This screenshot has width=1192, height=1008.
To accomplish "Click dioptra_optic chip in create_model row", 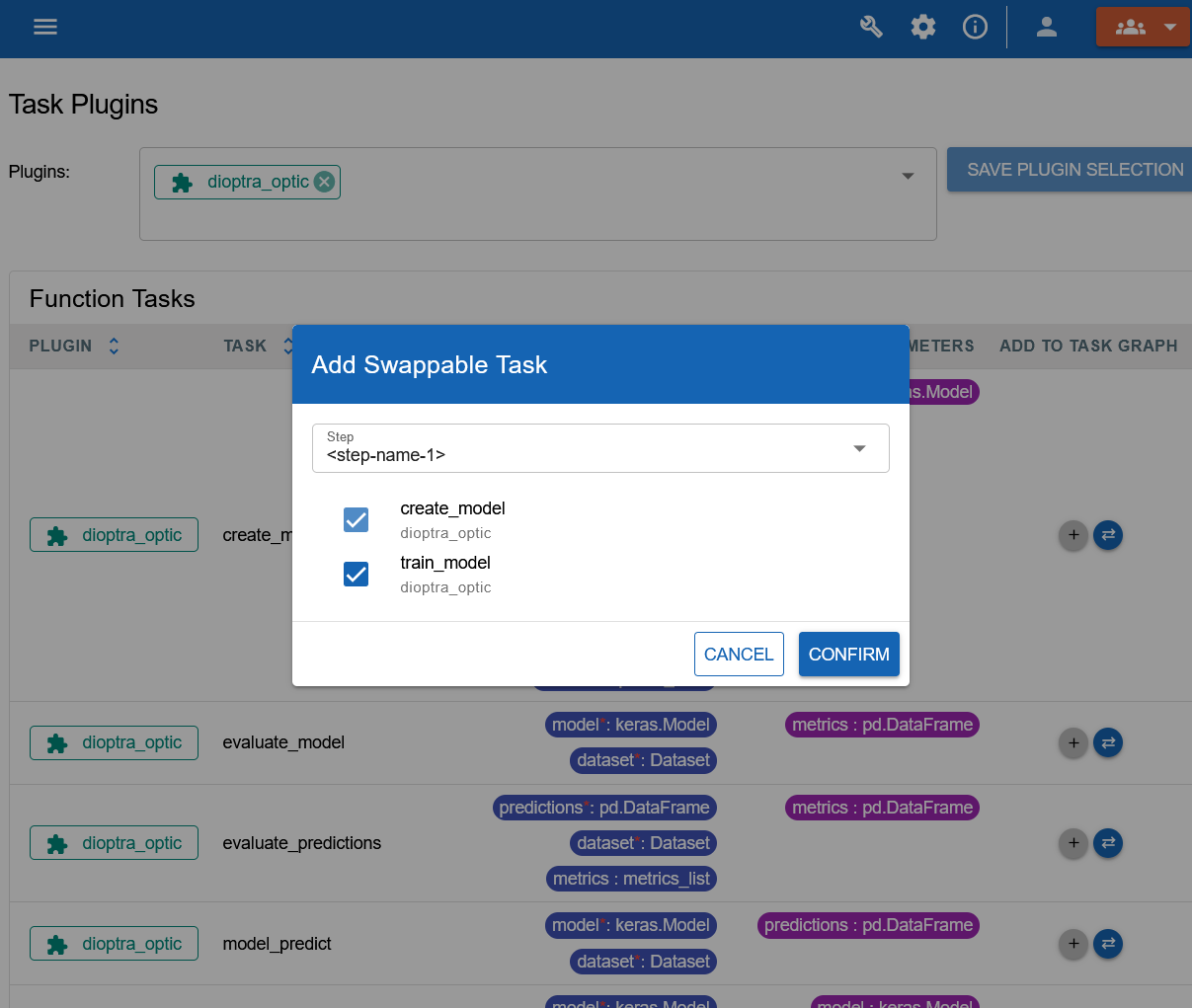I will coord(114,535).
